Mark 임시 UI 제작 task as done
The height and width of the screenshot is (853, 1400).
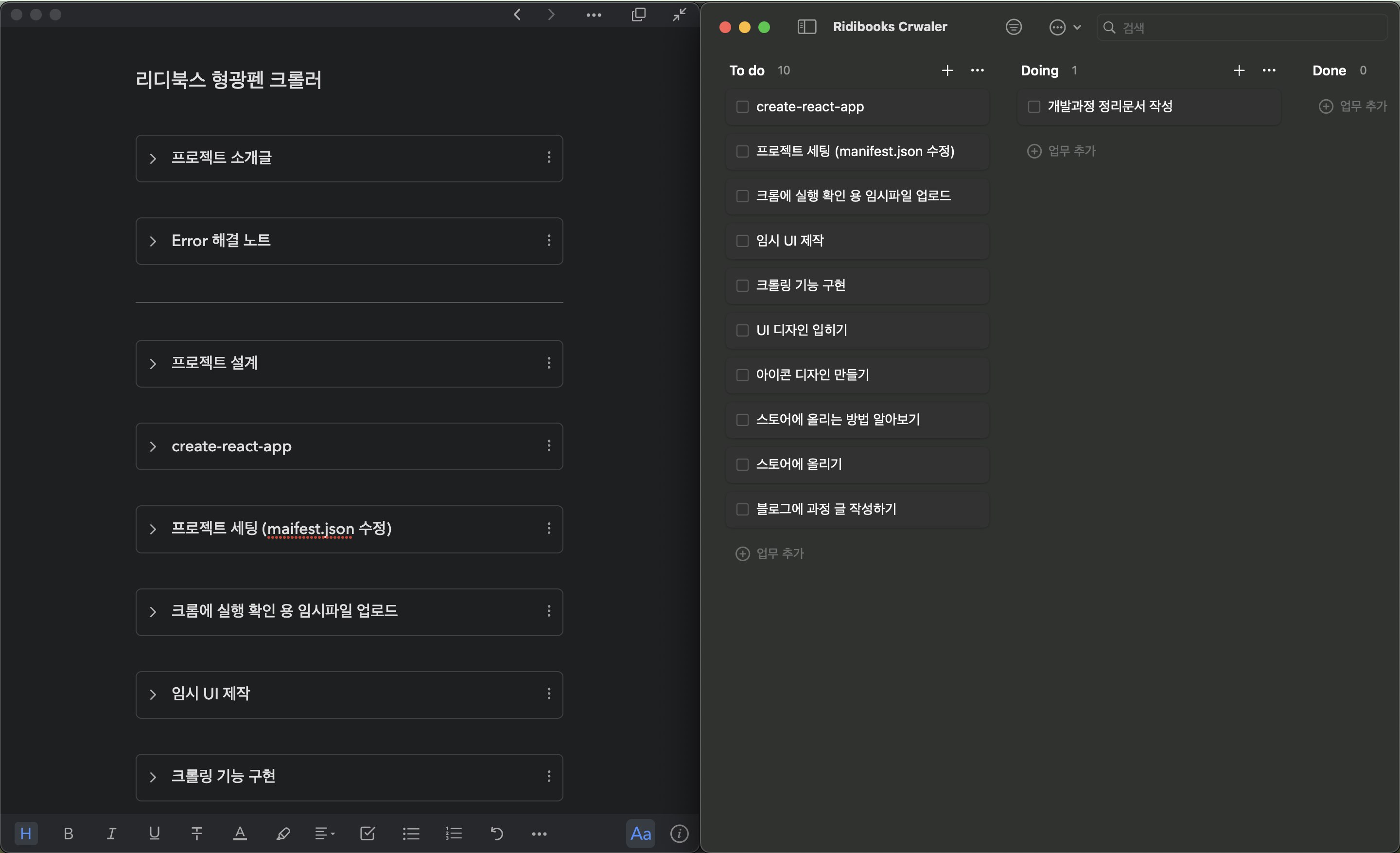click(742, 241)
